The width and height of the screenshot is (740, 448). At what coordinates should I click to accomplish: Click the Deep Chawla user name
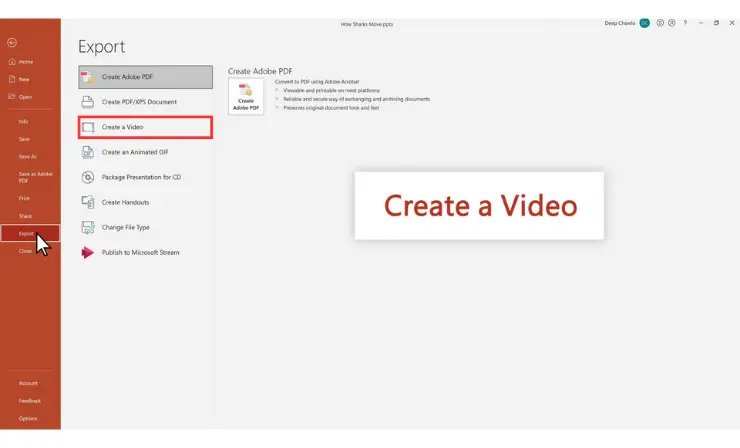(620, 23)
